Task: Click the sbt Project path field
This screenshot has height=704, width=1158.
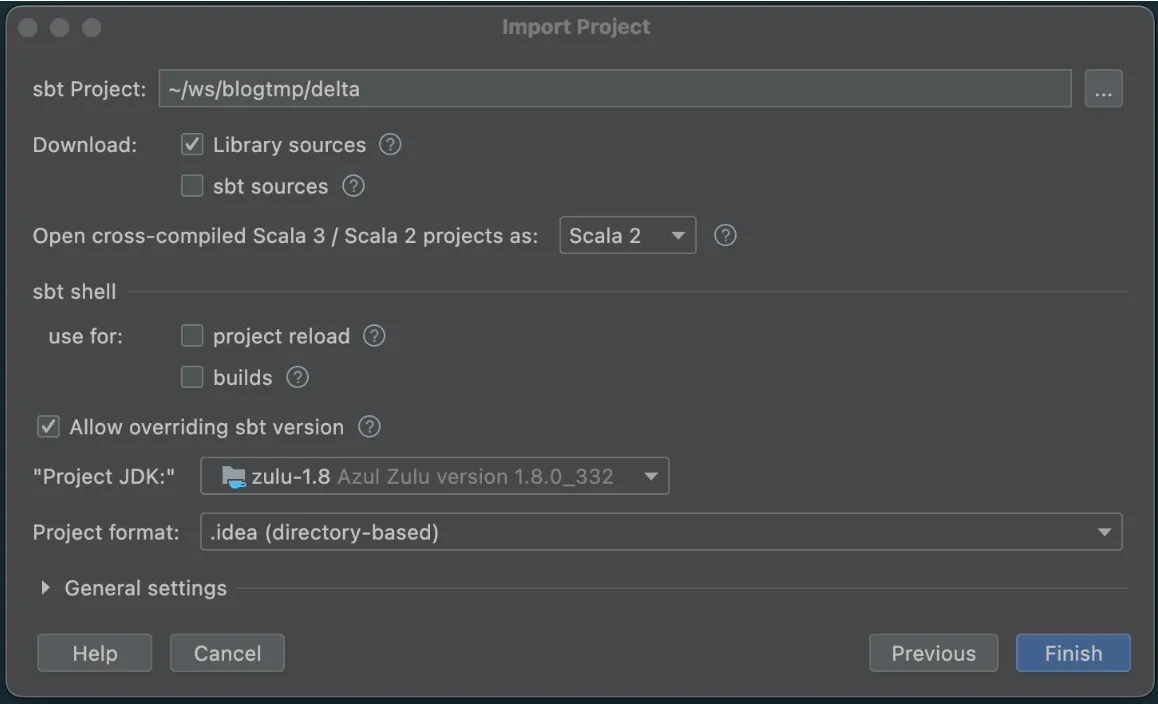Action: (614, 89)
